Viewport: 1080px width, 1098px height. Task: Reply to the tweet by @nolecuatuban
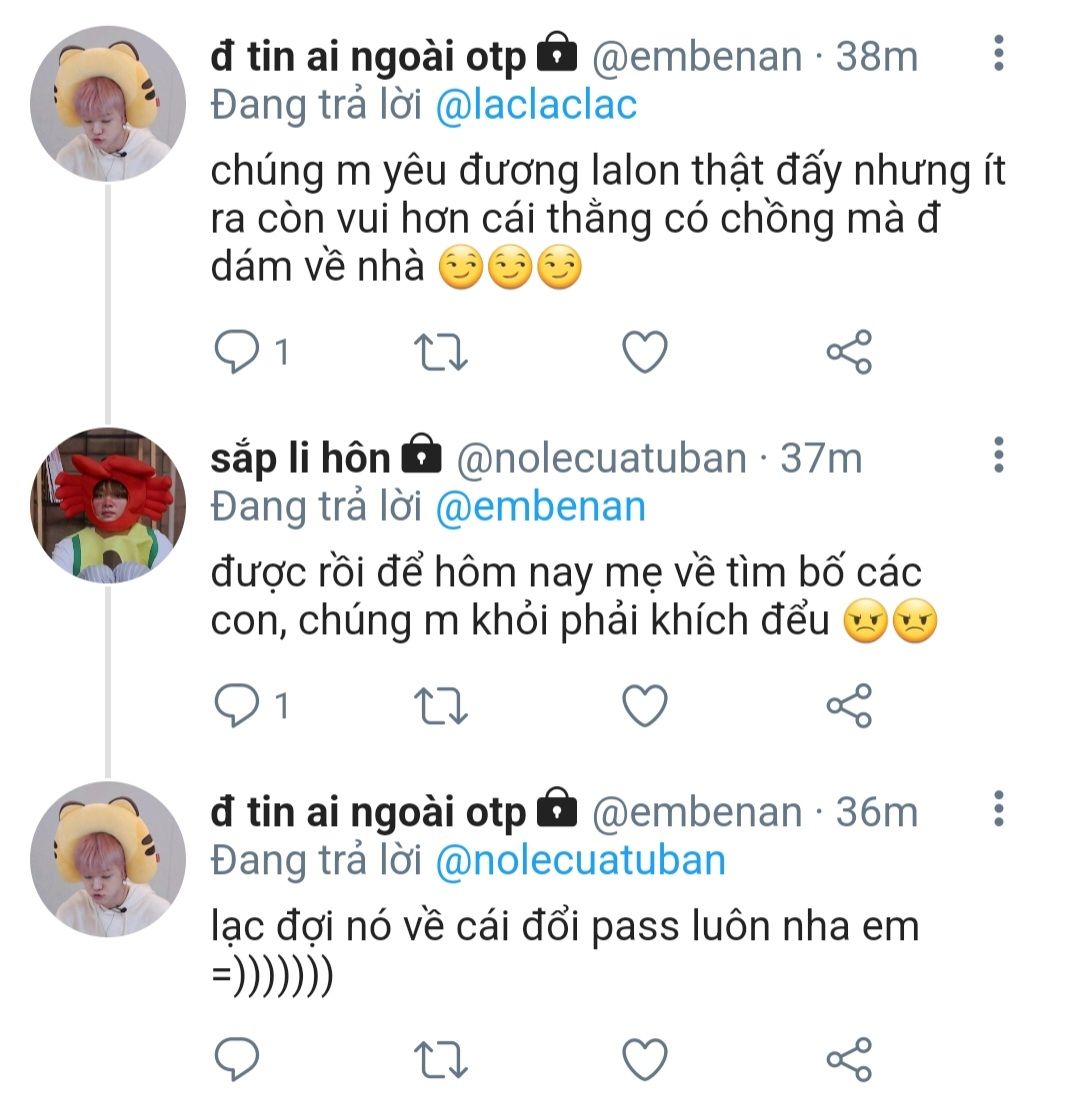(x=237, y=707)
